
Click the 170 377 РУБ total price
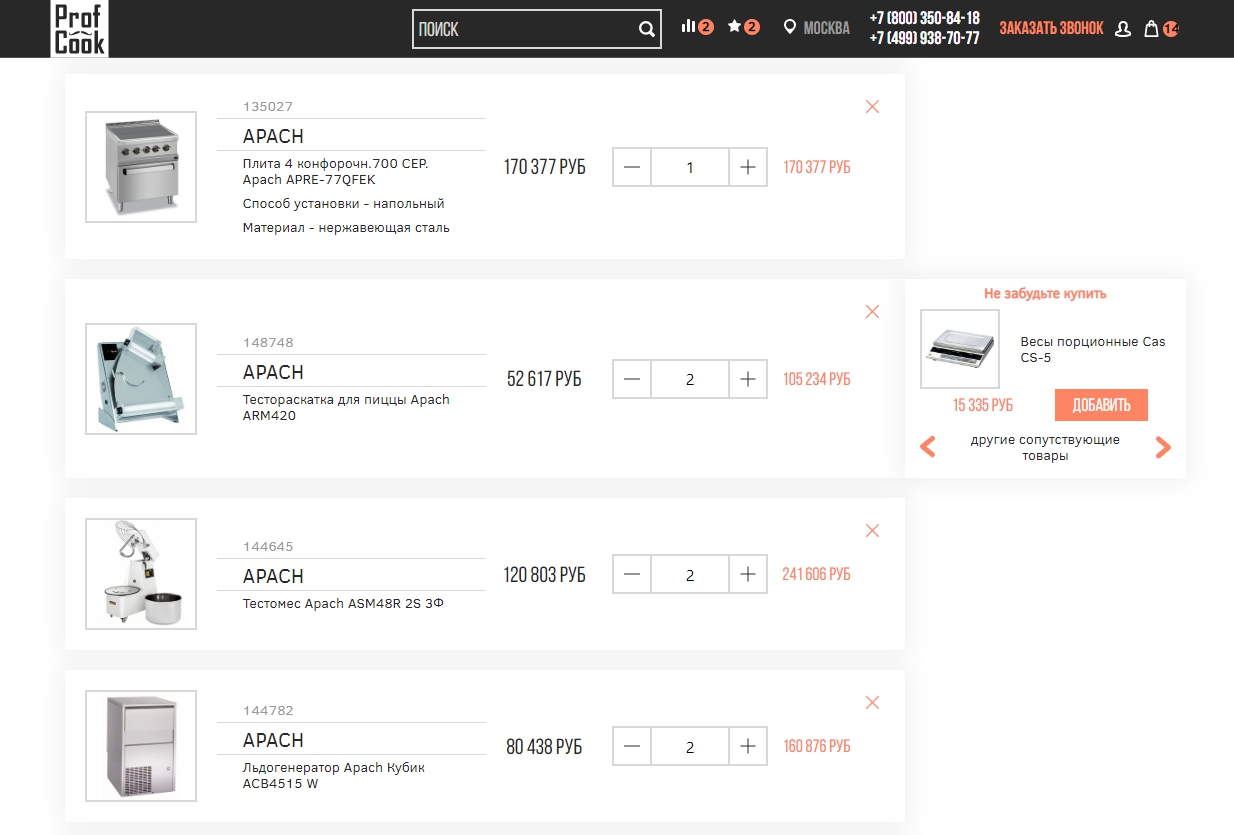pos(817,167)
